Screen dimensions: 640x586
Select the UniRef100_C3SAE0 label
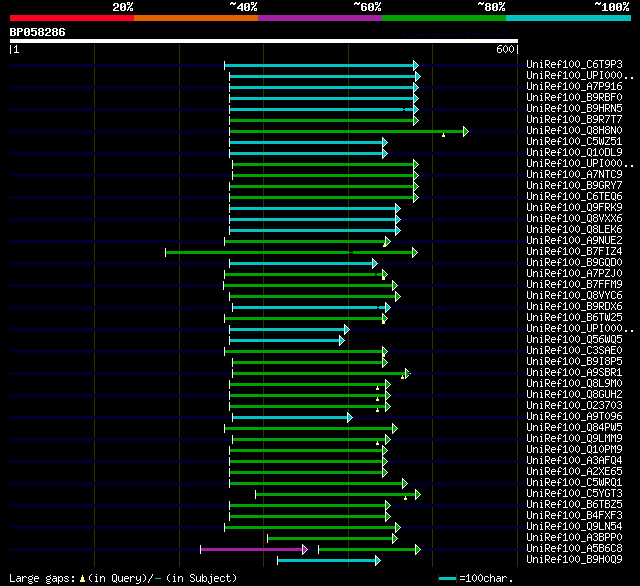pos(574,351)
